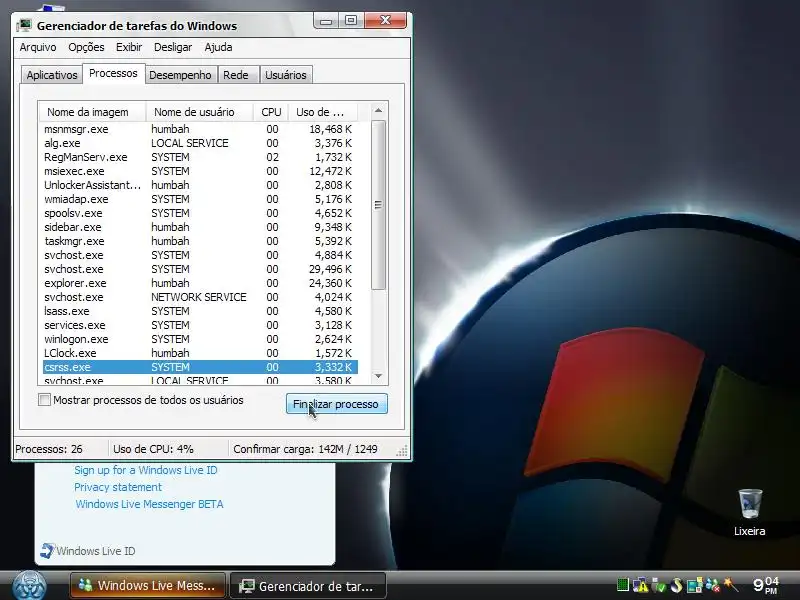Click the process list scroll-down arrow

378,376
